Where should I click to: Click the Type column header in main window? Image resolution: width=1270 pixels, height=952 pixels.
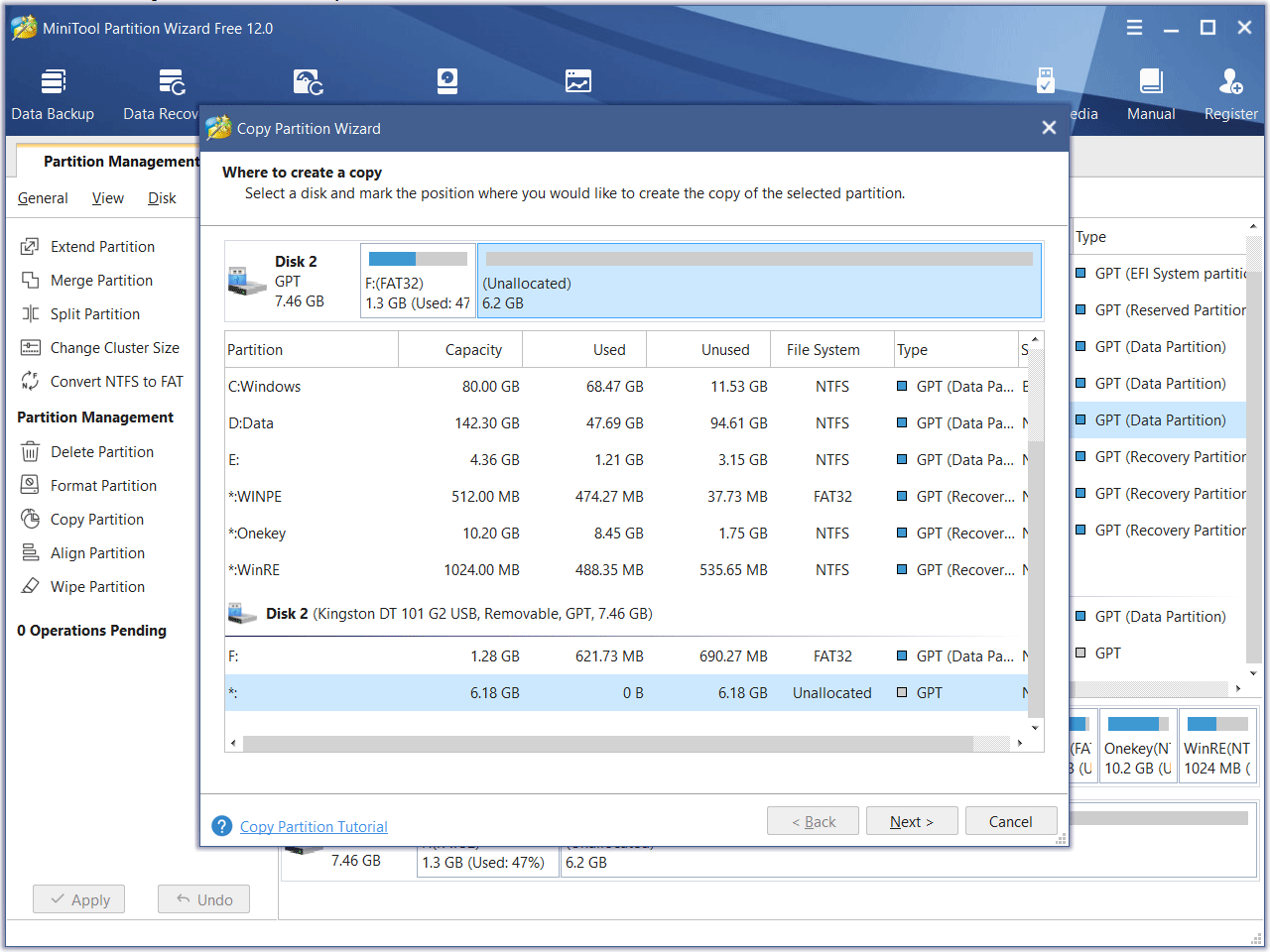point(1159,236)
